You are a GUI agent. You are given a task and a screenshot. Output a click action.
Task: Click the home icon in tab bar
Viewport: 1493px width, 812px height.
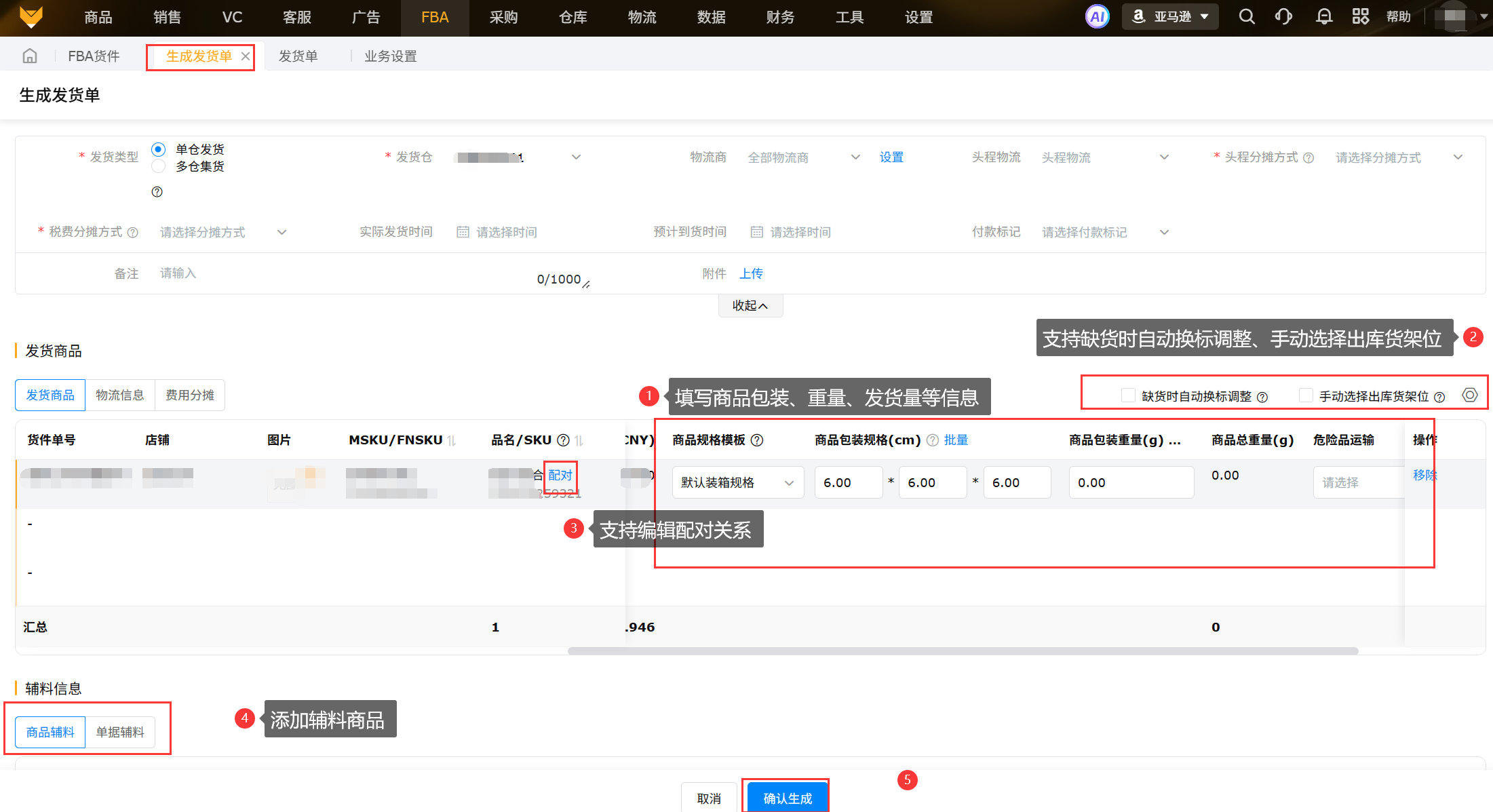point(30,56)
